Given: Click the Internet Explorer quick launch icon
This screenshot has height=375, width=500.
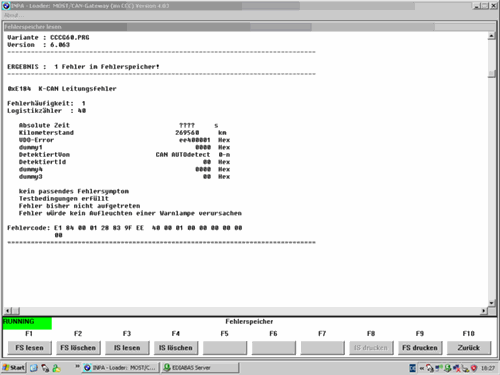Looking at the screenshot, I should click(34, 368).
